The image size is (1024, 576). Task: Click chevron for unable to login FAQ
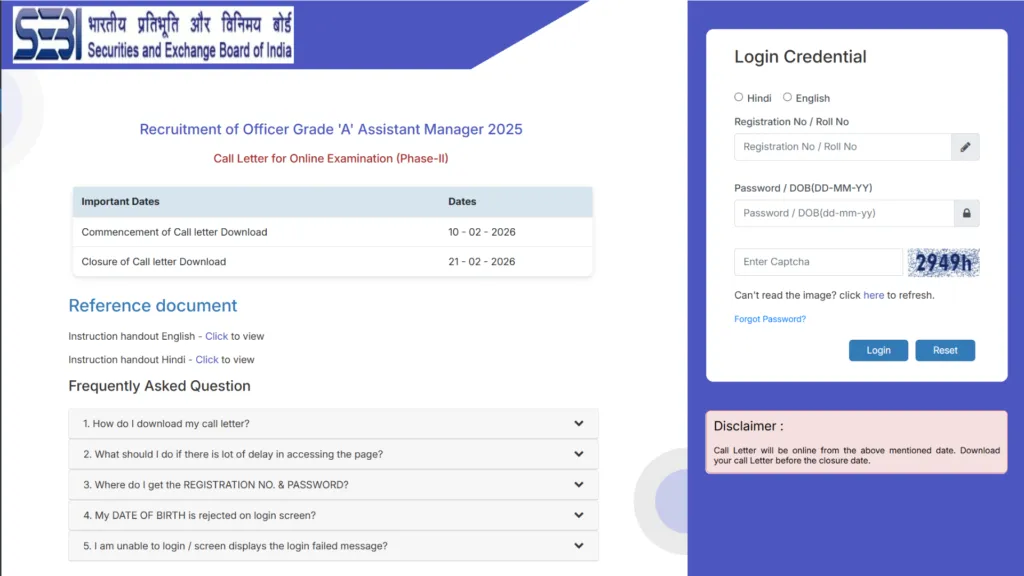578,546
